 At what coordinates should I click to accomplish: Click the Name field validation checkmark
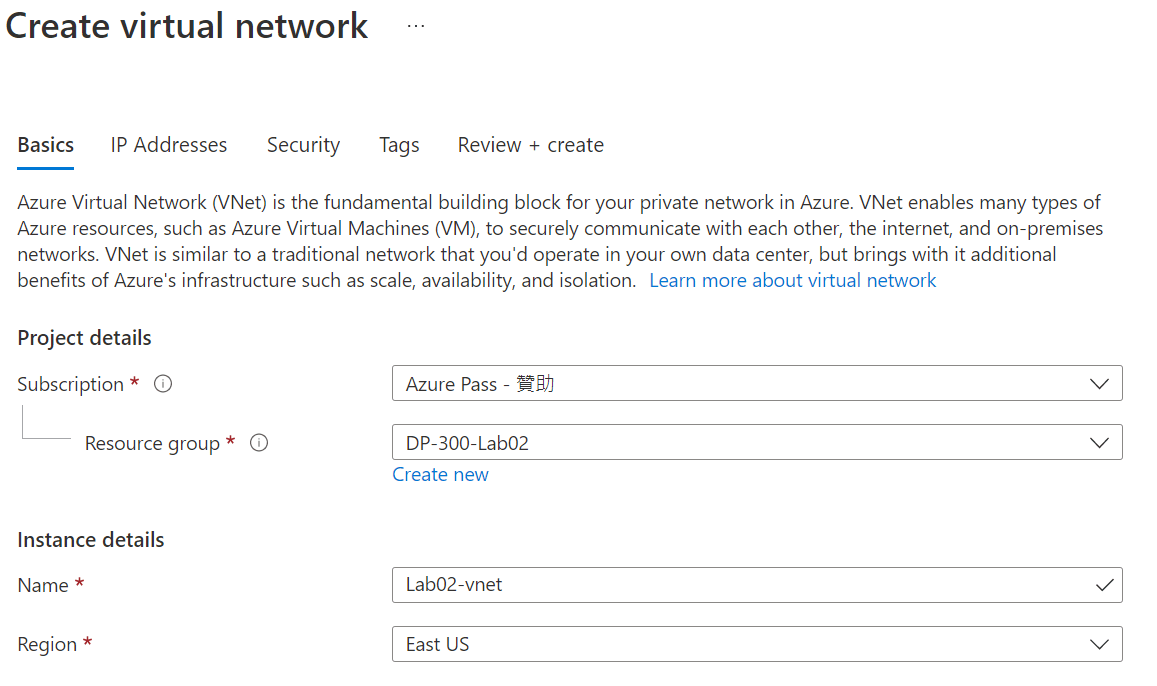pos(1104,585)
